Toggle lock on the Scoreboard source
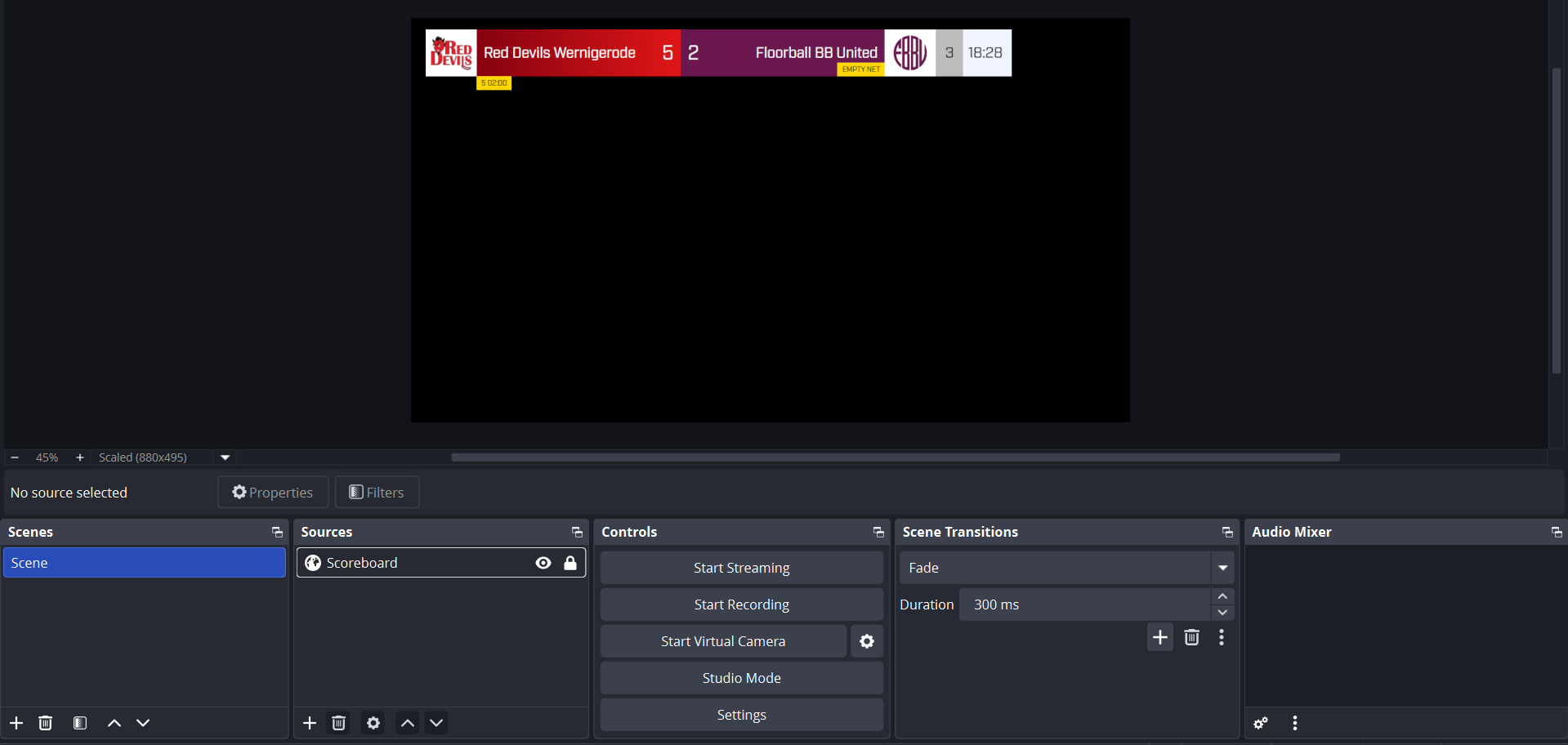The height and width of the screenshot is (745, 1568). coord(570,563)
